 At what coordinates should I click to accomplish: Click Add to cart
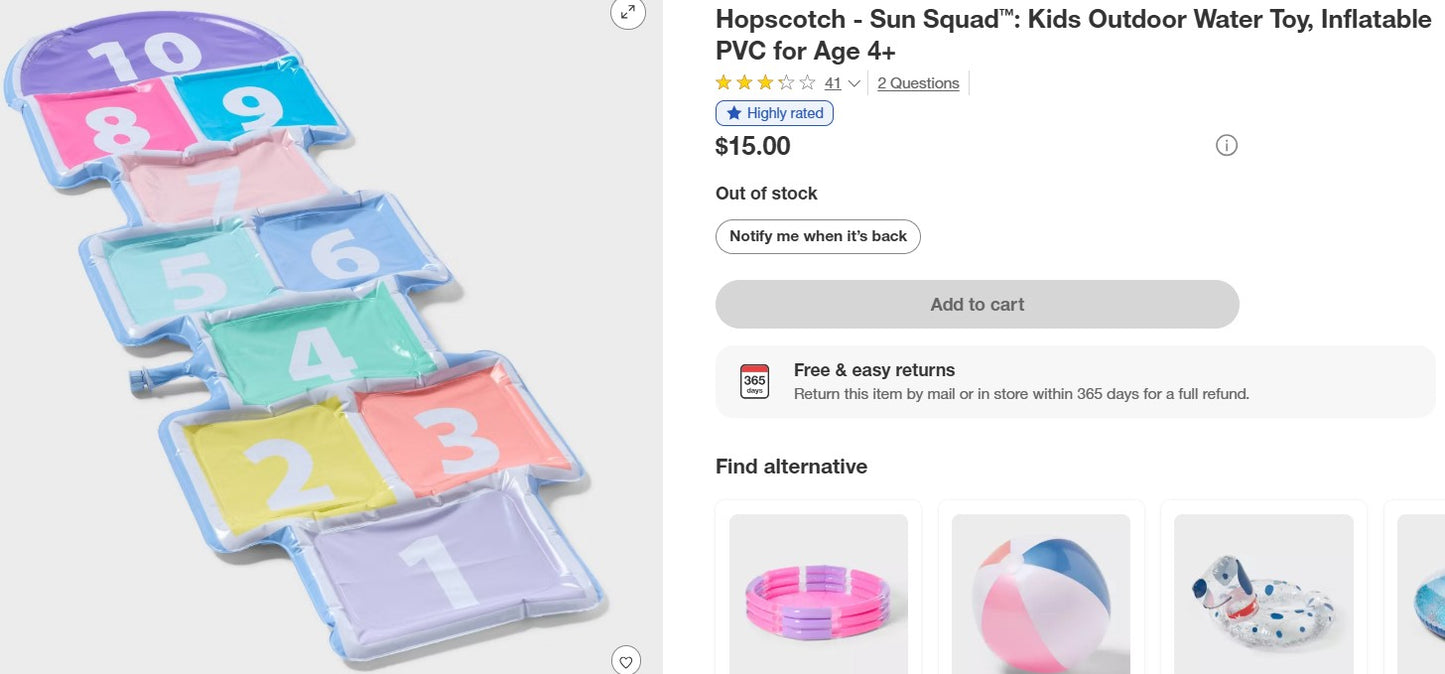click(x=976, y=304)
